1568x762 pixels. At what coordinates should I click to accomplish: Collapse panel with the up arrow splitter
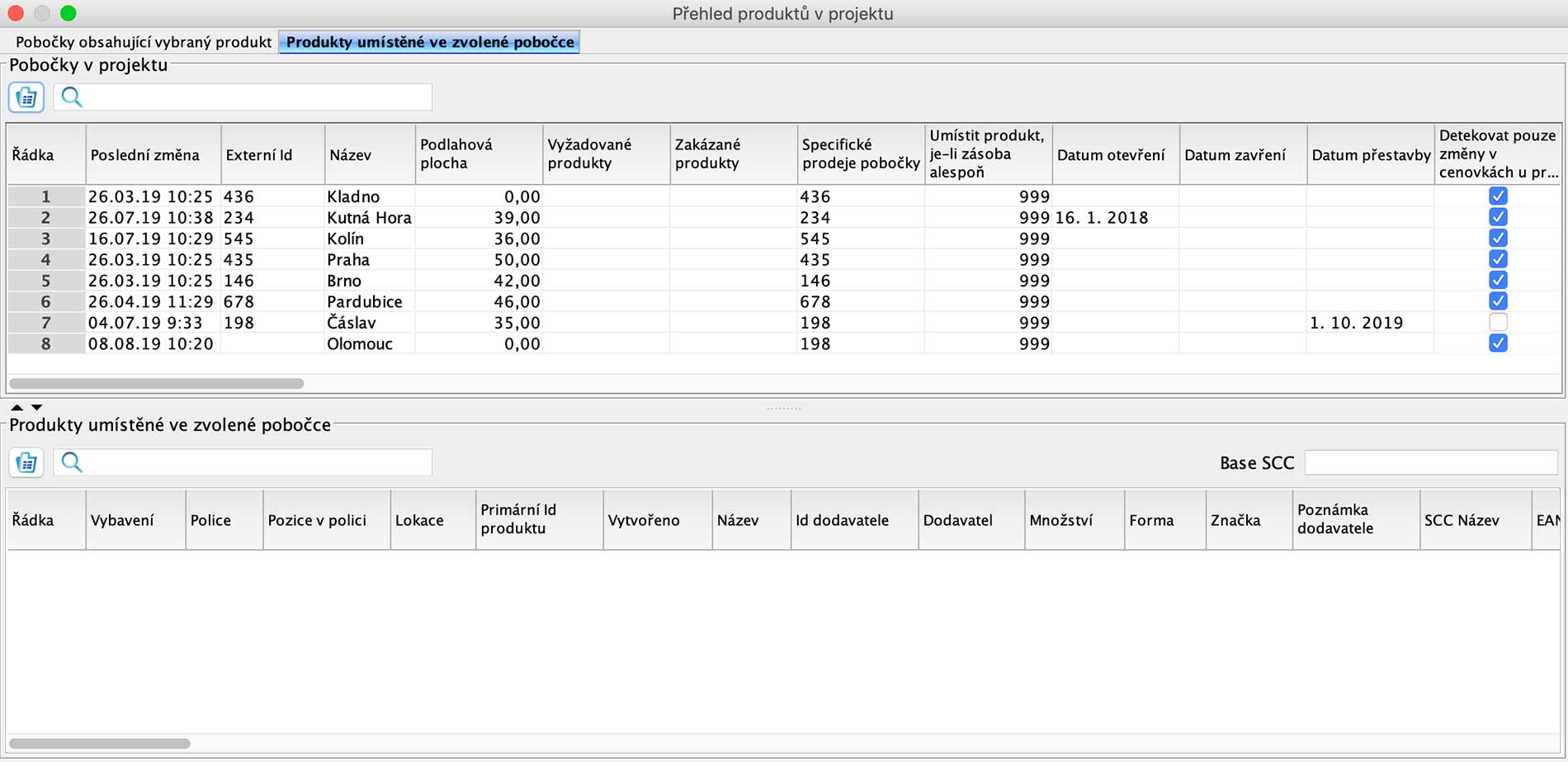tap(17, 407)
